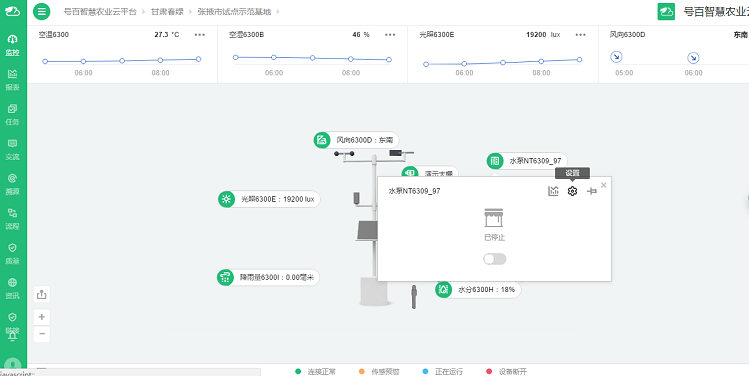
Task: Click the 降雨量6300I rain icon marker
Action: coord(225,277)
